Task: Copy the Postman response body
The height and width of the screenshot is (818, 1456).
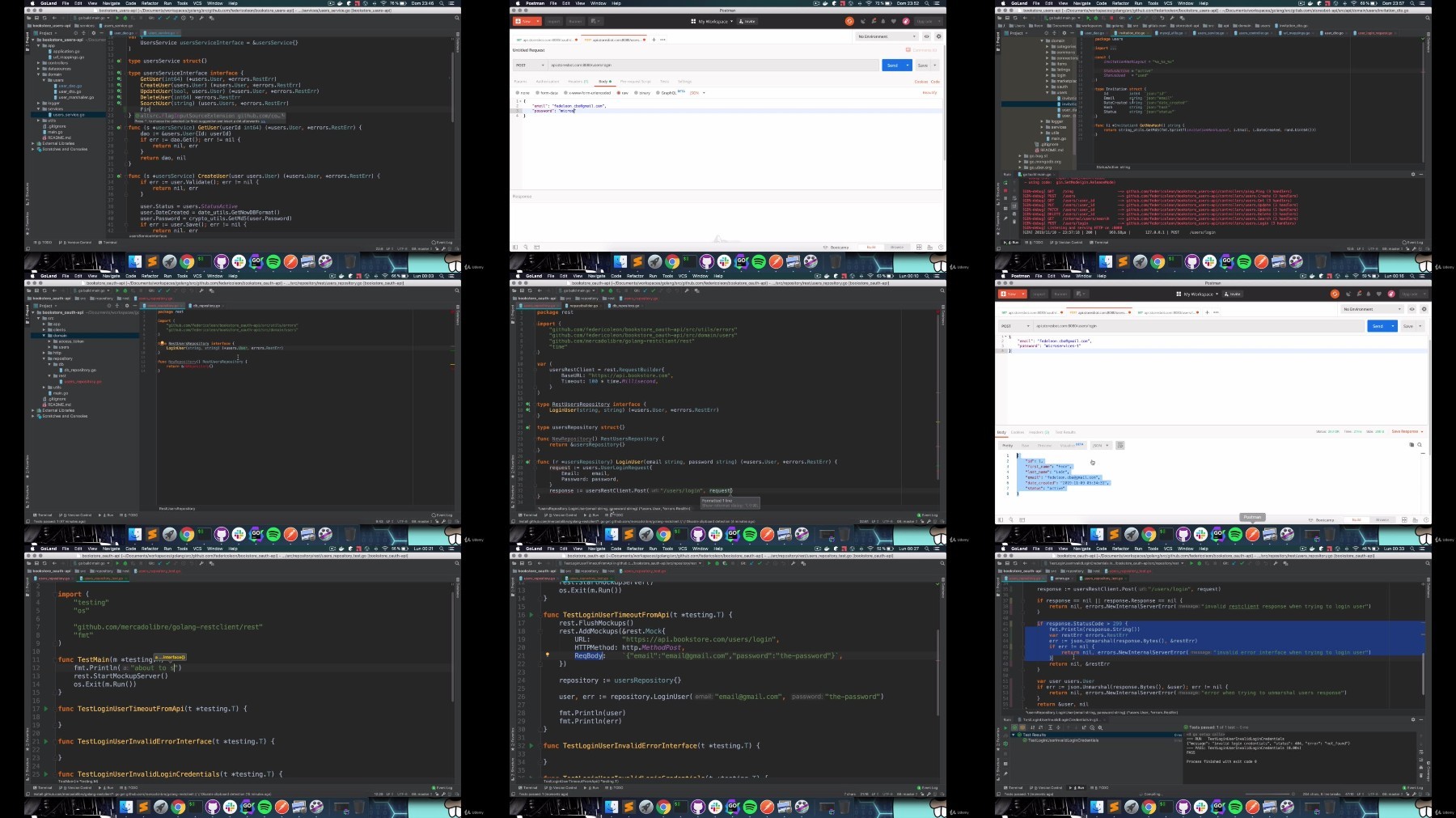Action: click(1412, 444)
